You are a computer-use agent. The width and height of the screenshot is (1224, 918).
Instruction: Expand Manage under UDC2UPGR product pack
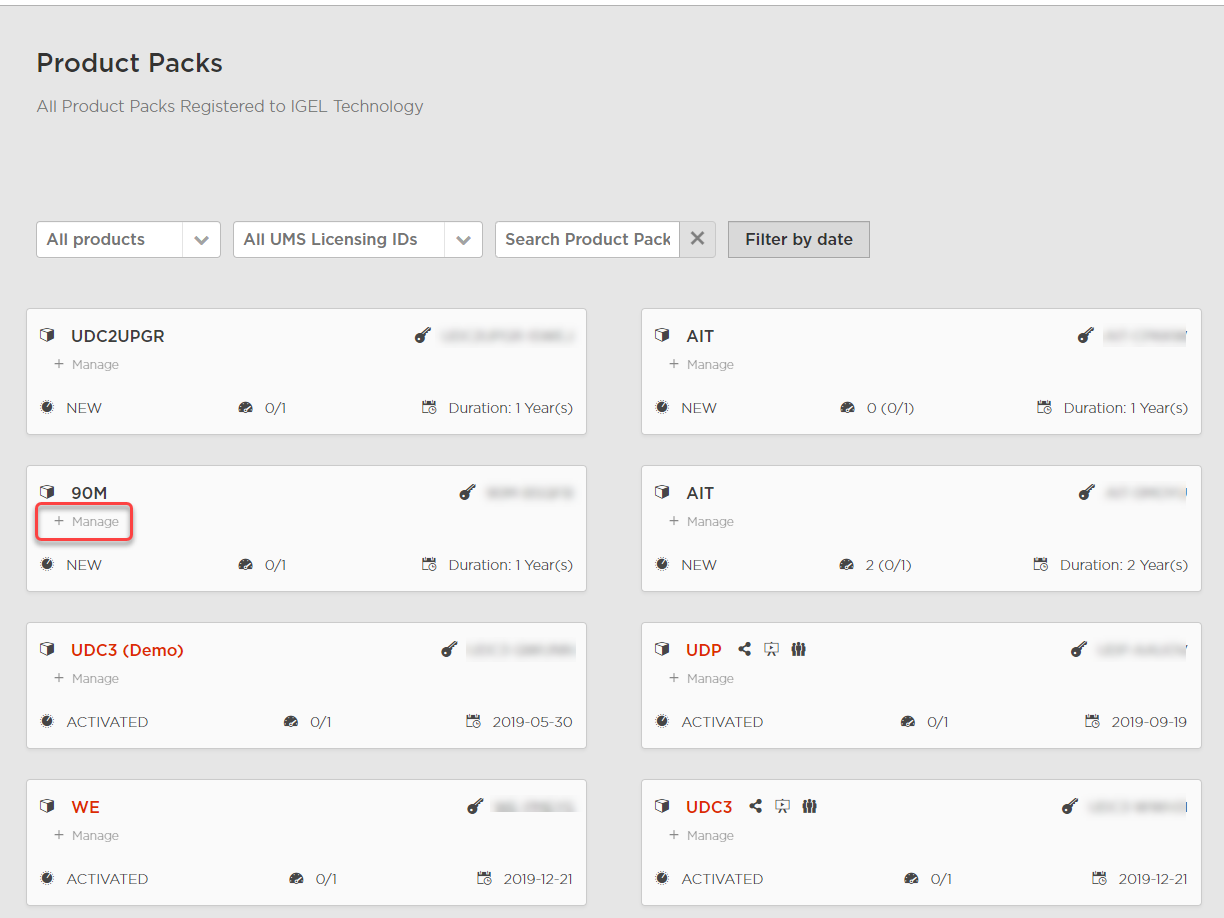(86, 365)
